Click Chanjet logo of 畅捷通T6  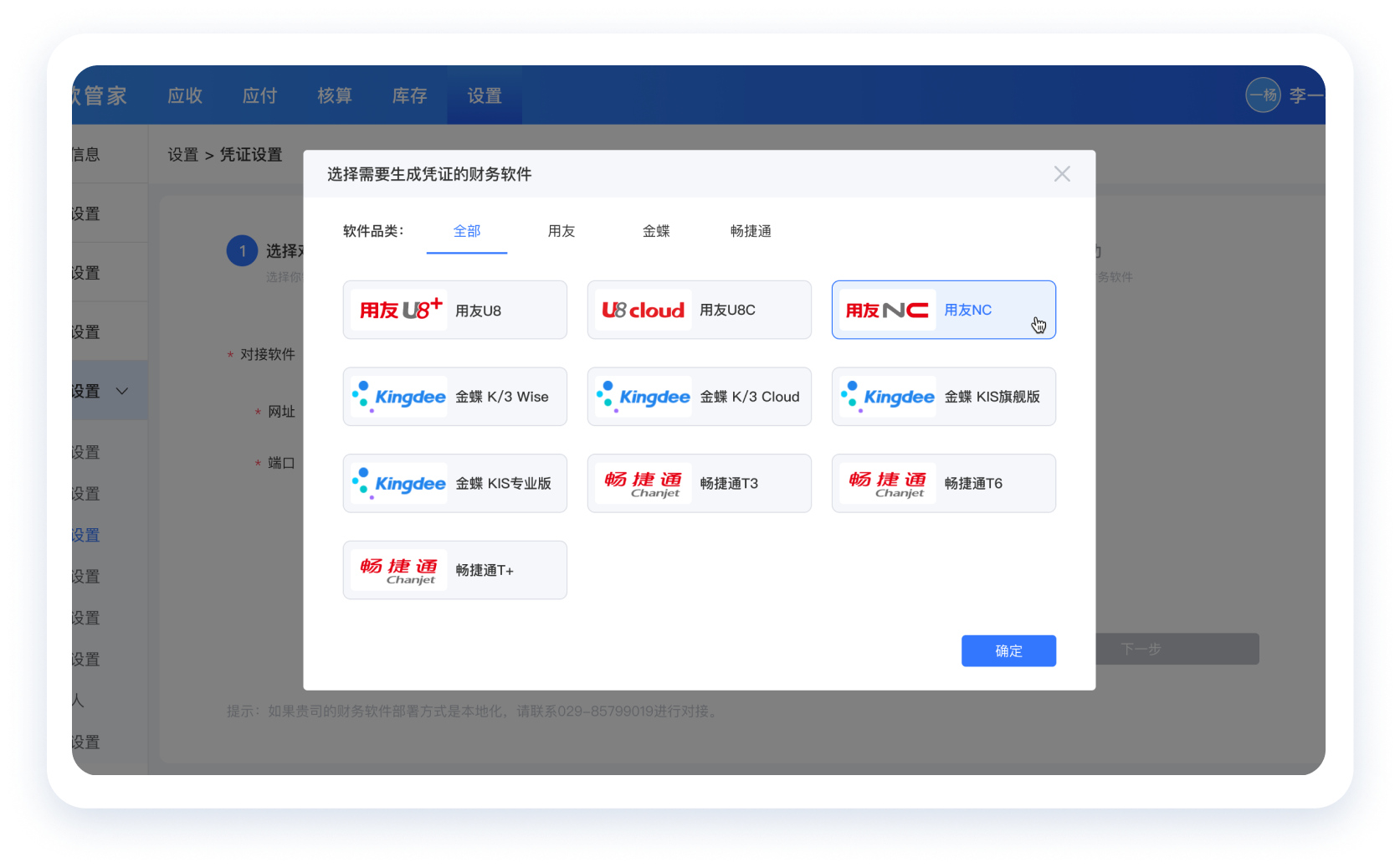[887, 483]
